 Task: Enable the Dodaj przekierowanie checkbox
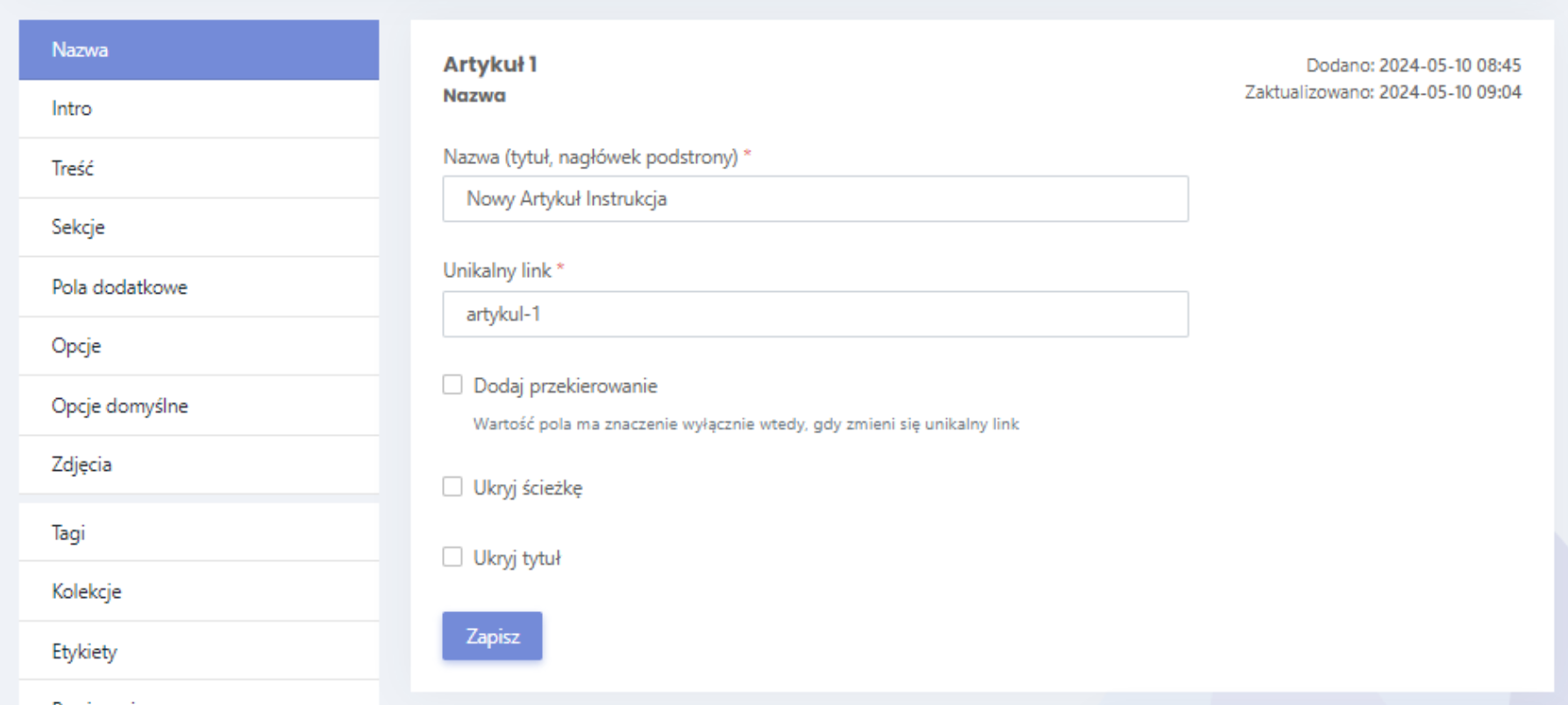tap(453, 385)
